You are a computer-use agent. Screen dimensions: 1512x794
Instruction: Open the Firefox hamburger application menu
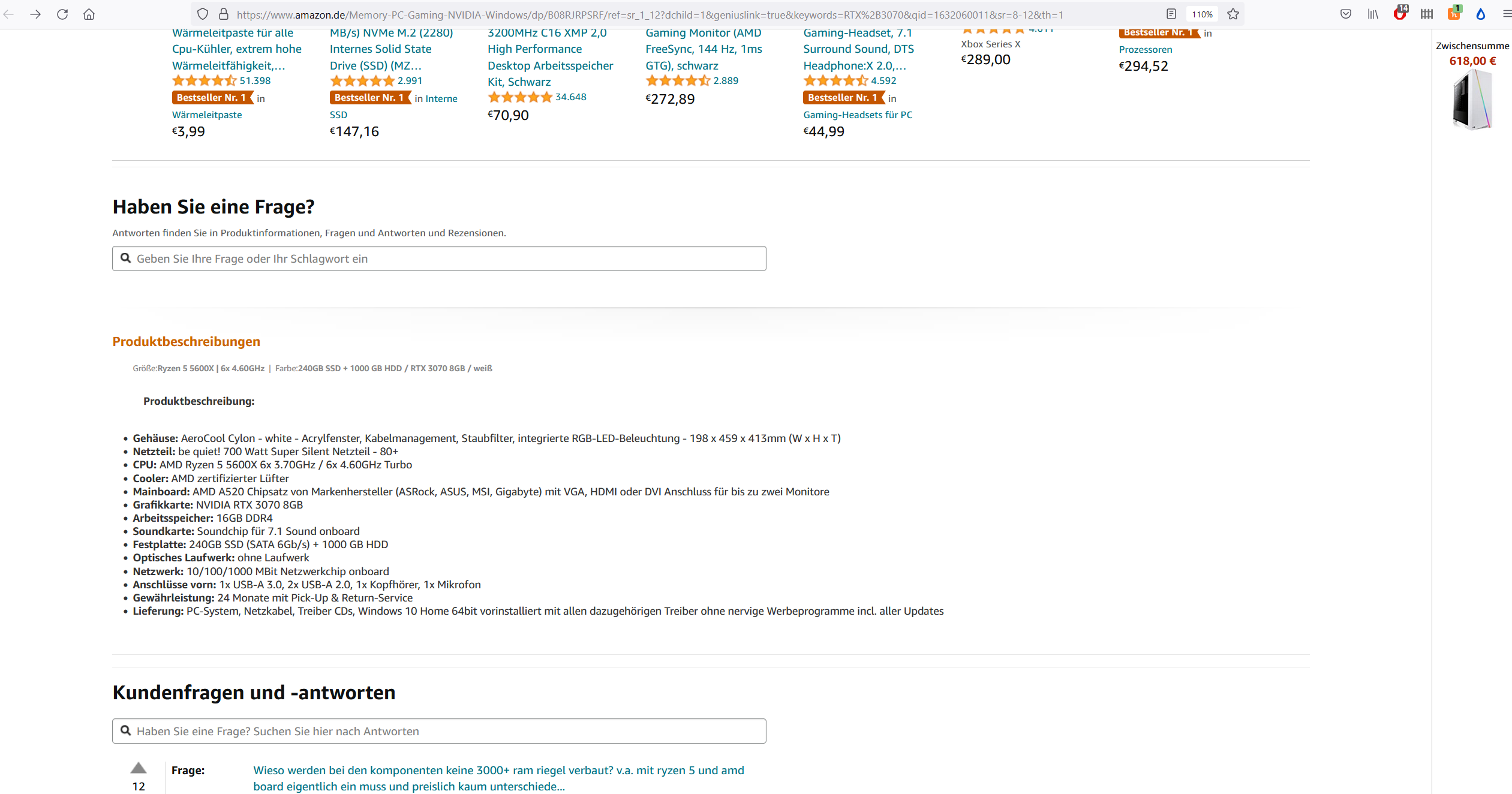pyautogui.click(x=1506, y=14)
